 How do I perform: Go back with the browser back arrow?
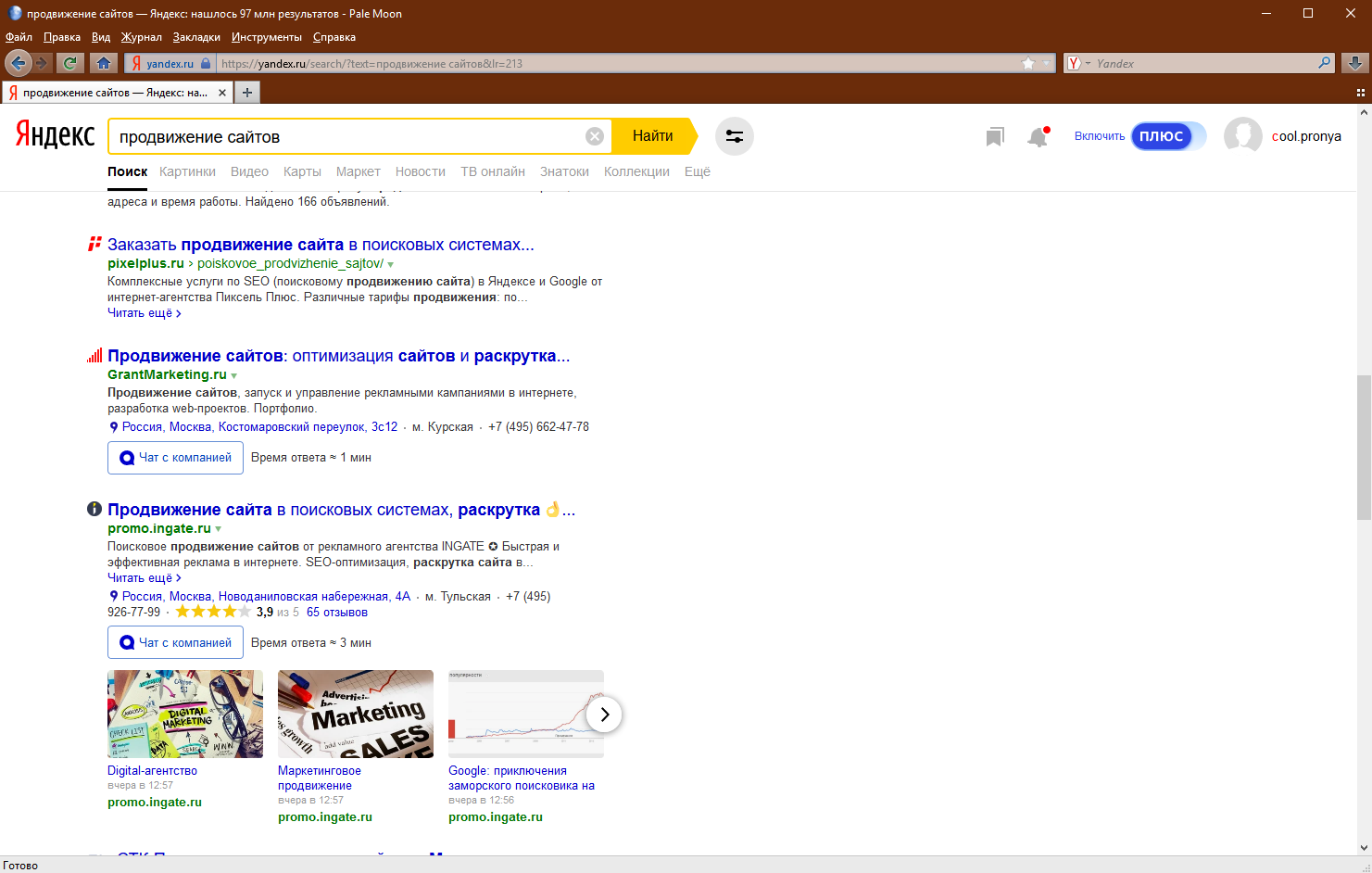tap(18, 63)
